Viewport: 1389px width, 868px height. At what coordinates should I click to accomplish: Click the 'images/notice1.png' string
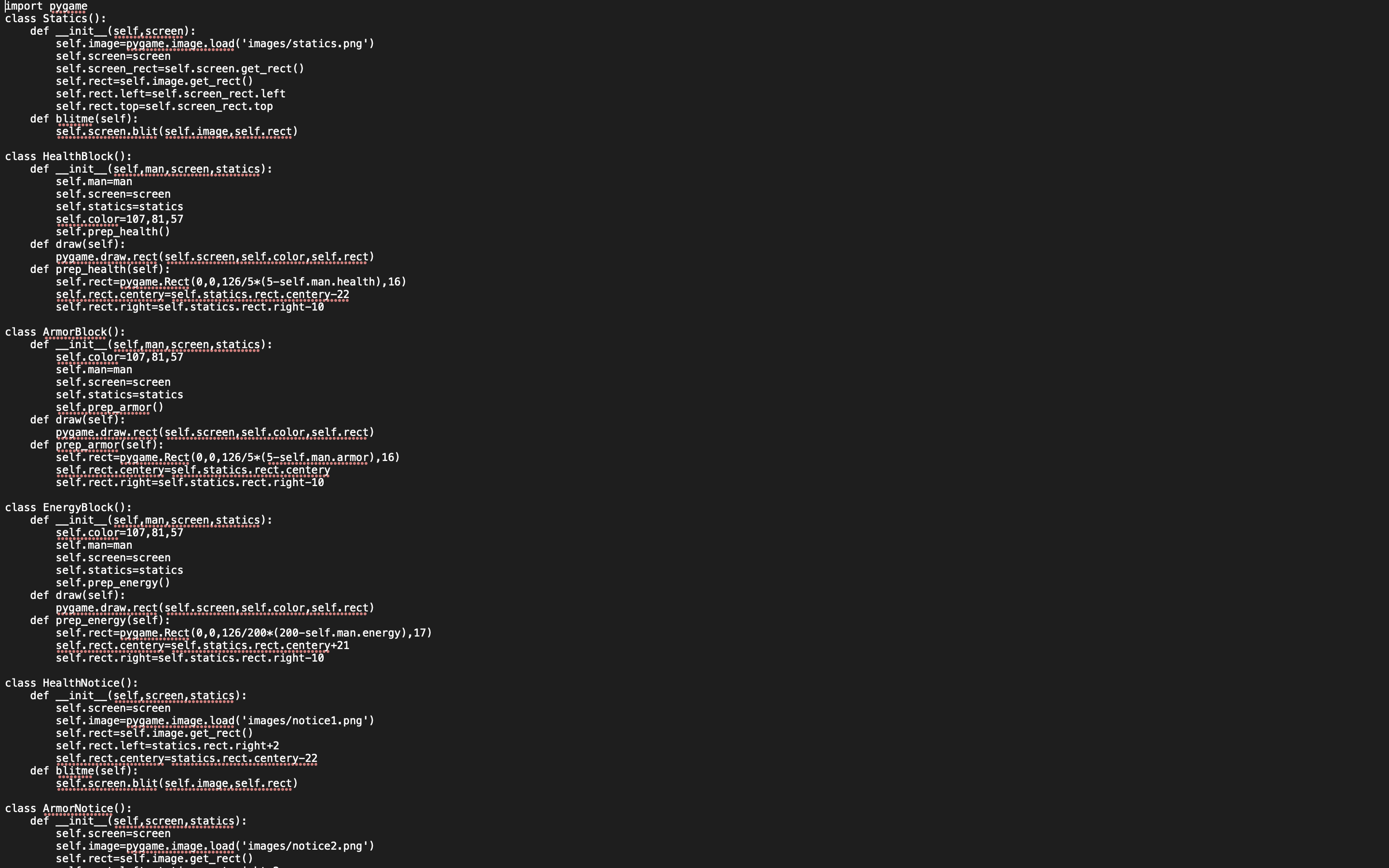tap(305, 720)
